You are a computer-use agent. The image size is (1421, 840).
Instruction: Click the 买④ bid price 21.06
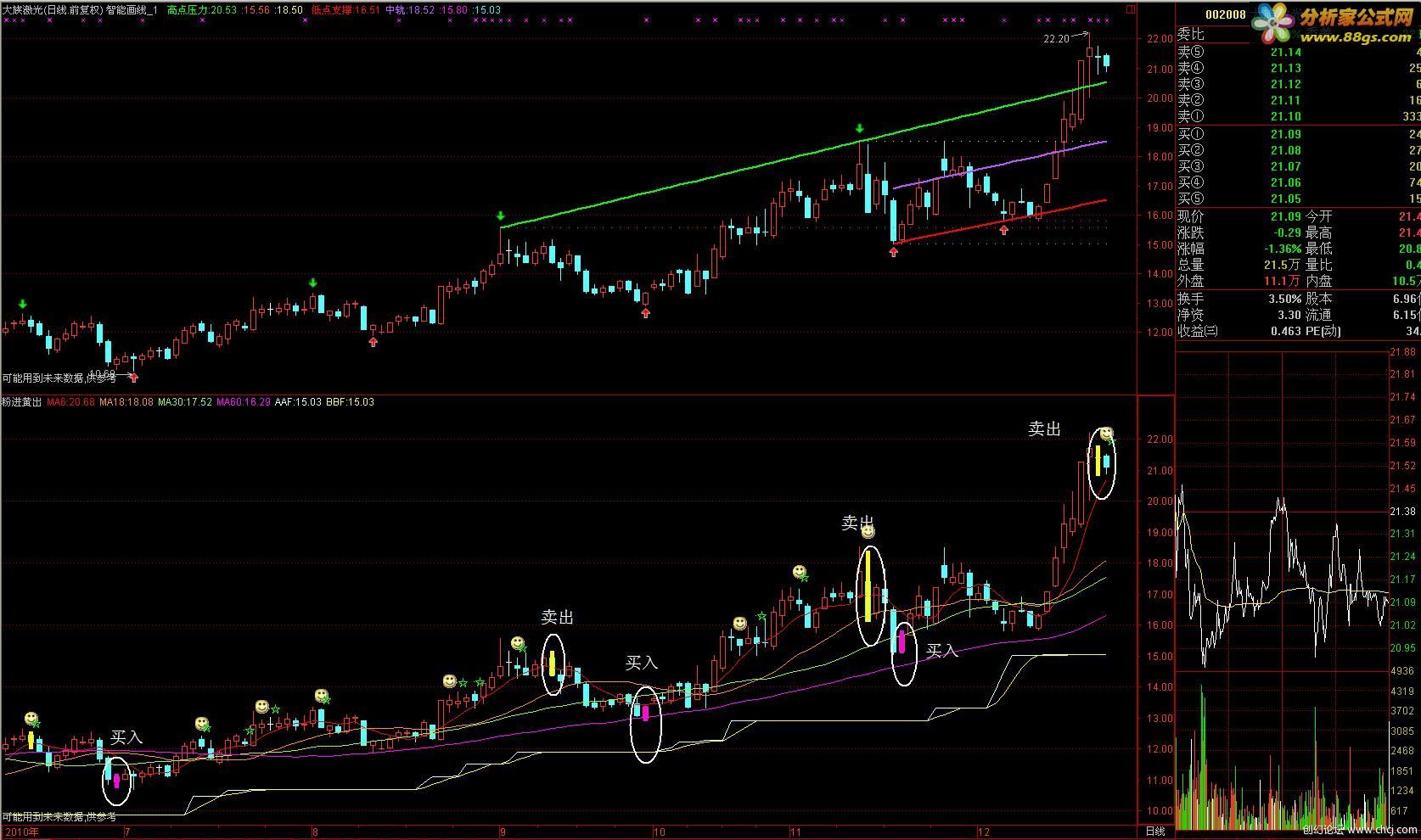(x=1285, y=182)
